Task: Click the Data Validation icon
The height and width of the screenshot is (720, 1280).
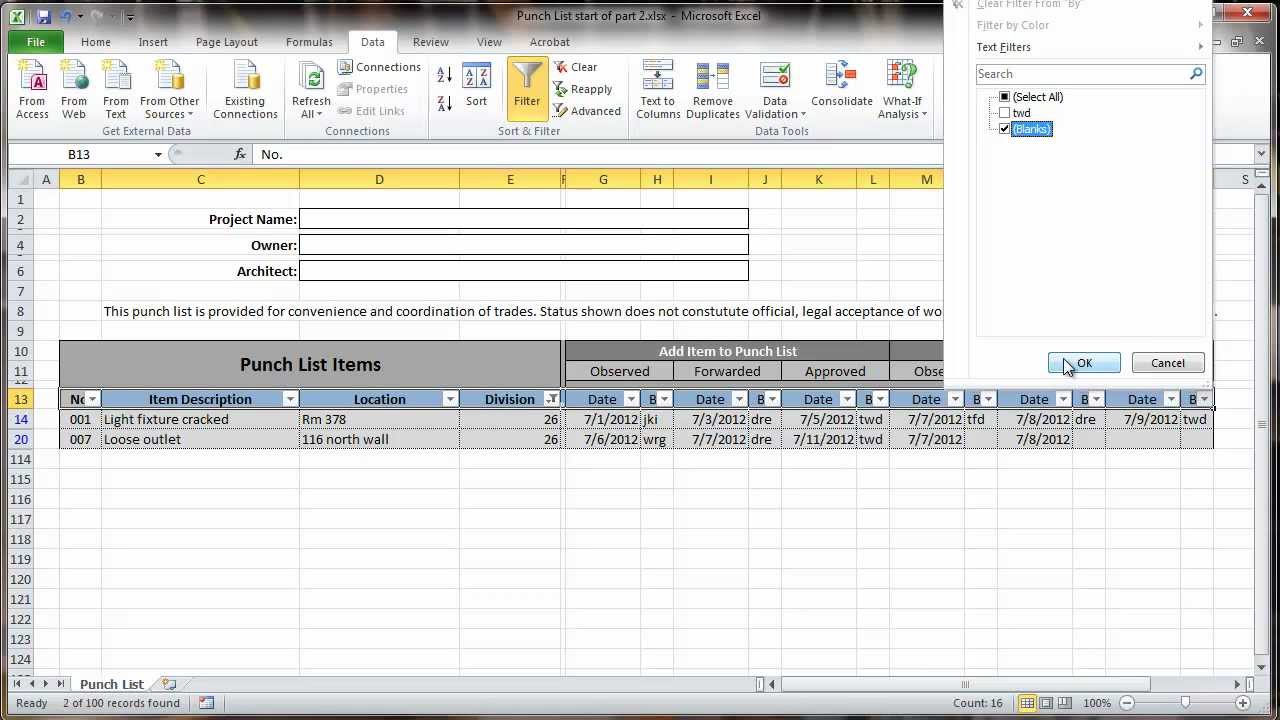Action: 775,76
